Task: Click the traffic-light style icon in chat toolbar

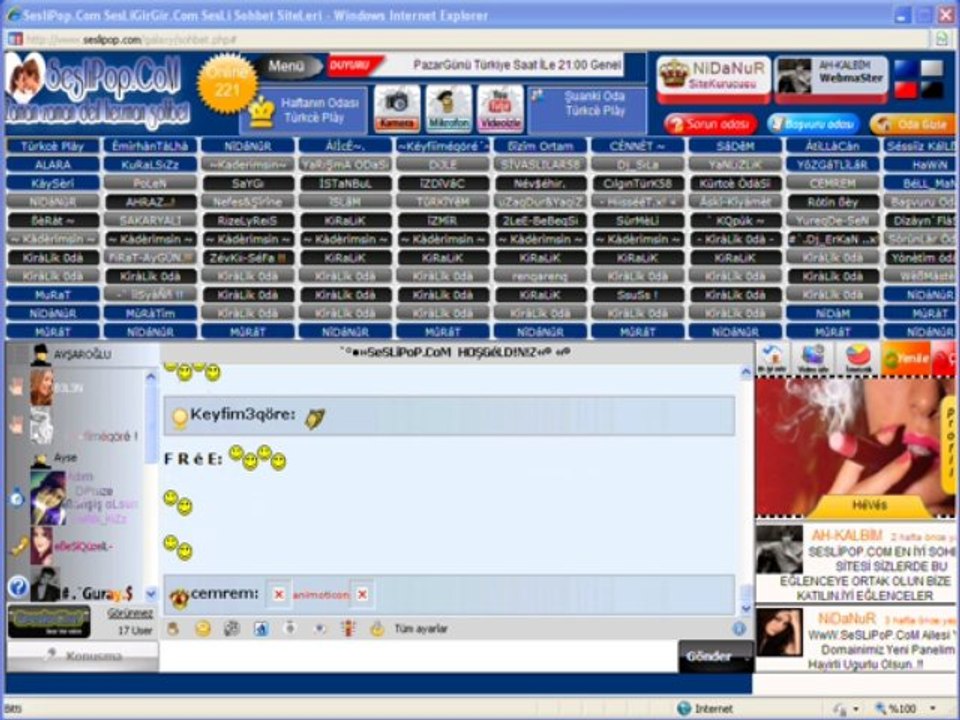Action: tap(348, 629)
